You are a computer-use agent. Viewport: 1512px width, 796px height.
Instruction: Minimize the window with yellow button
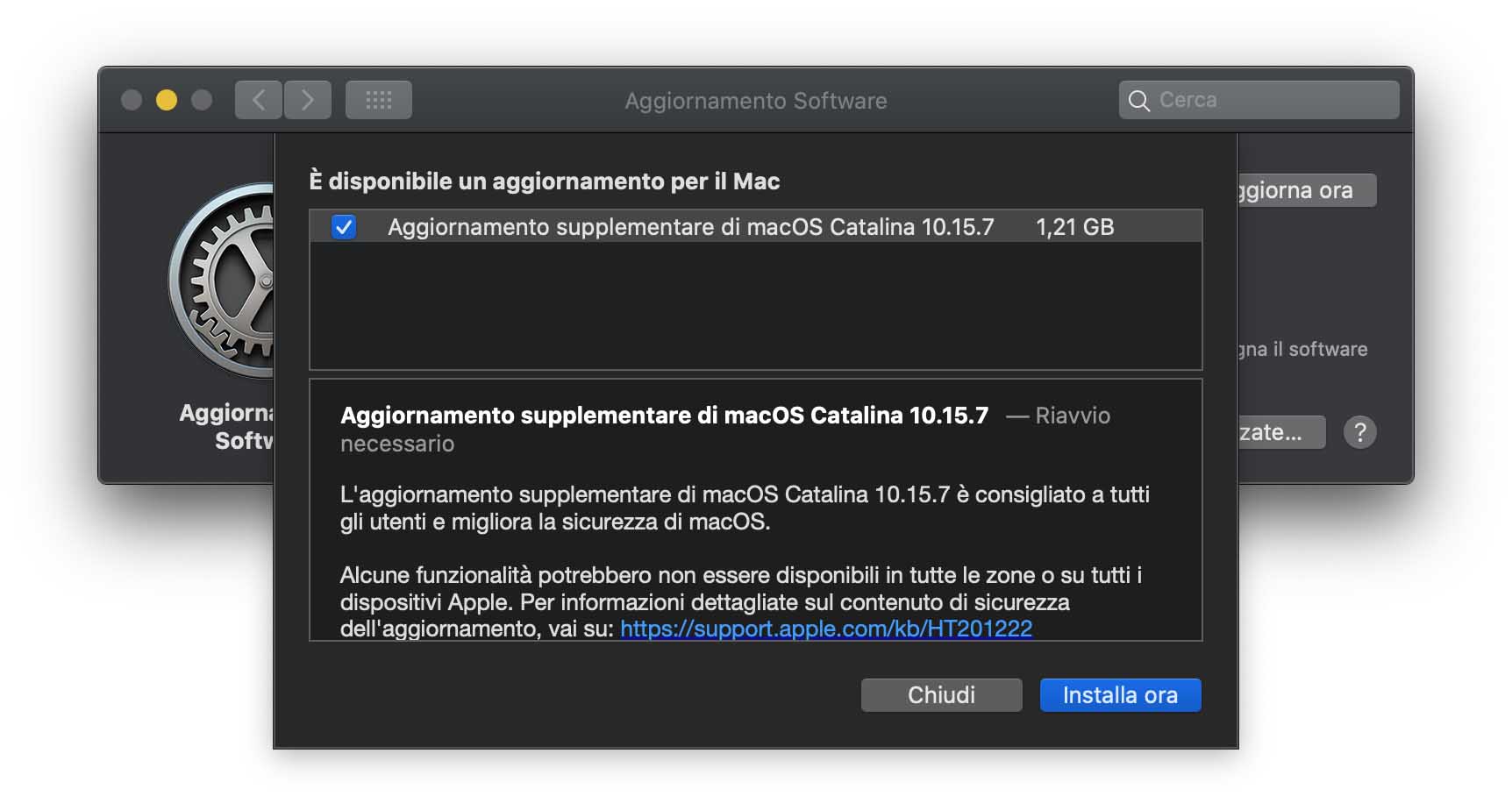click(x=167, y=100)
